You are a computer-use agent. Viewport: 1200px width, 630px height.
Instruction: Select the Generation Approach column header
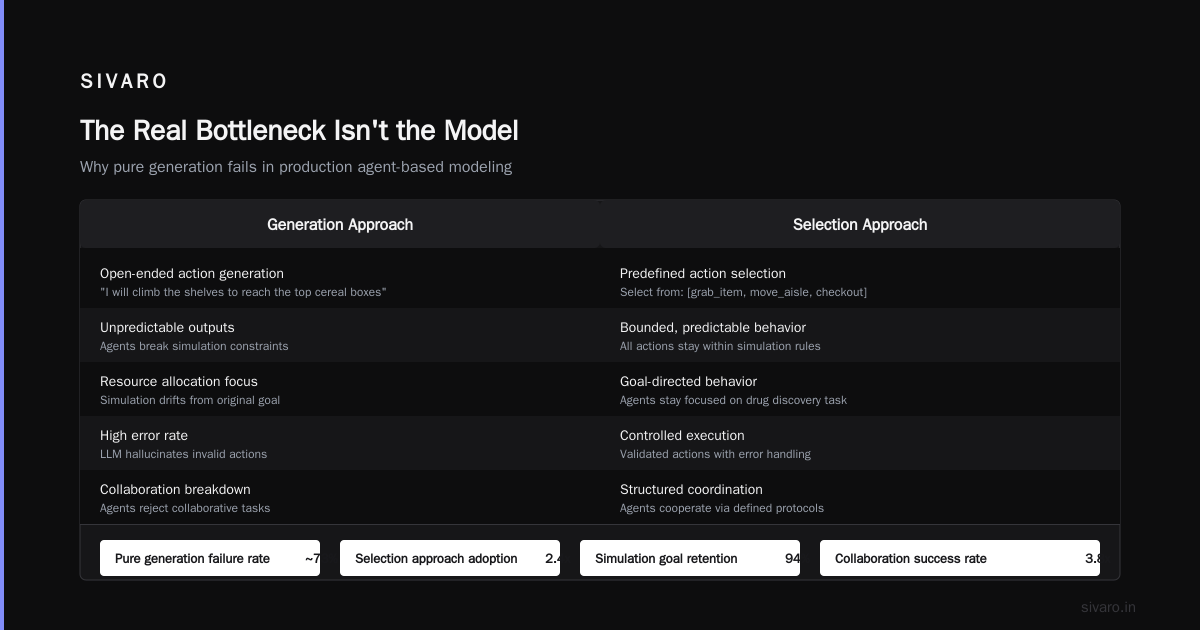click(x=340, y=225)
